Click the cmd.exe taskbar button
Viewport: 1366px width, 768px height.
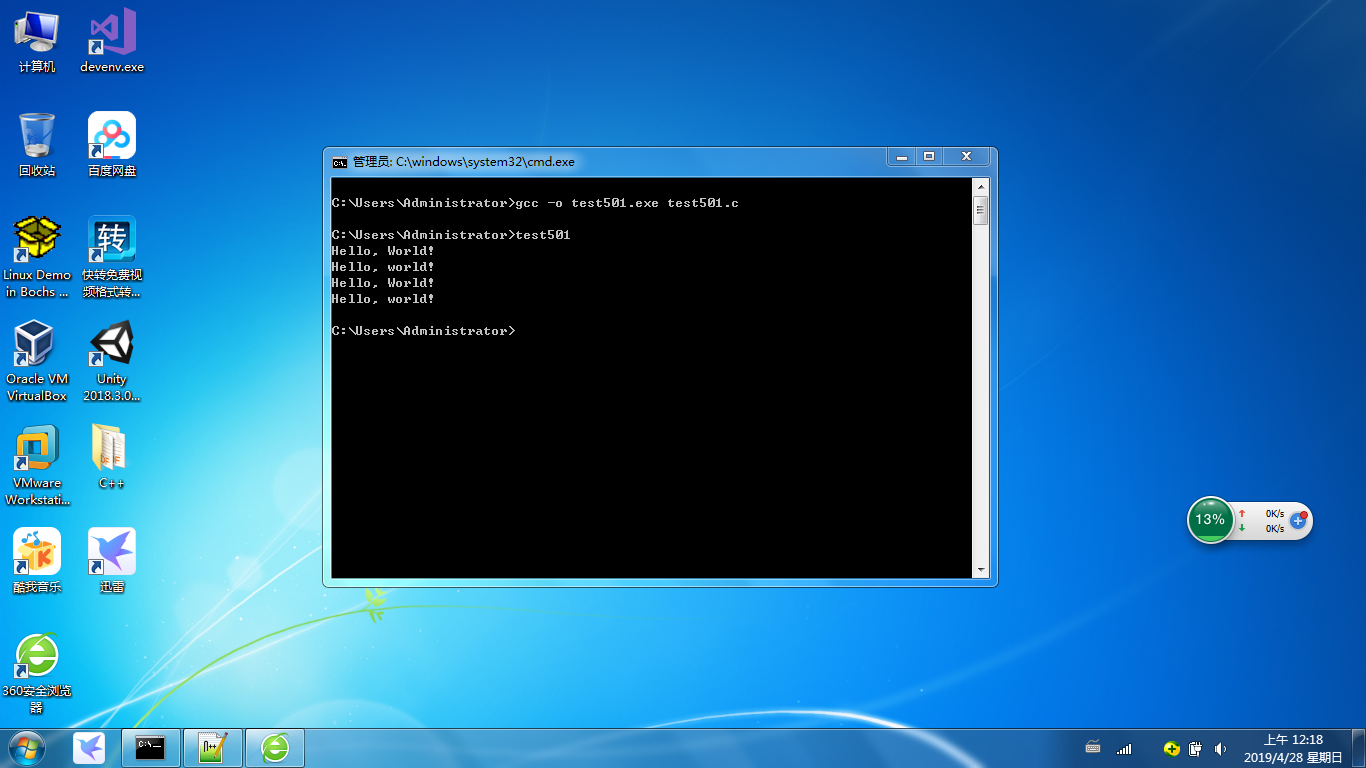[151, 748]
